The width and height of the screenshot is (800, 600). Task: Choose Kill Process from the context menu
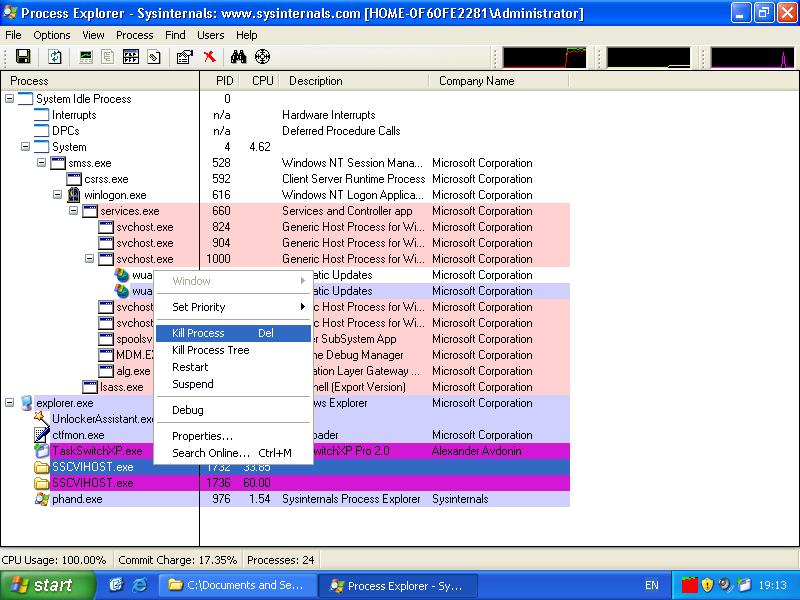[x=234, y=333]
